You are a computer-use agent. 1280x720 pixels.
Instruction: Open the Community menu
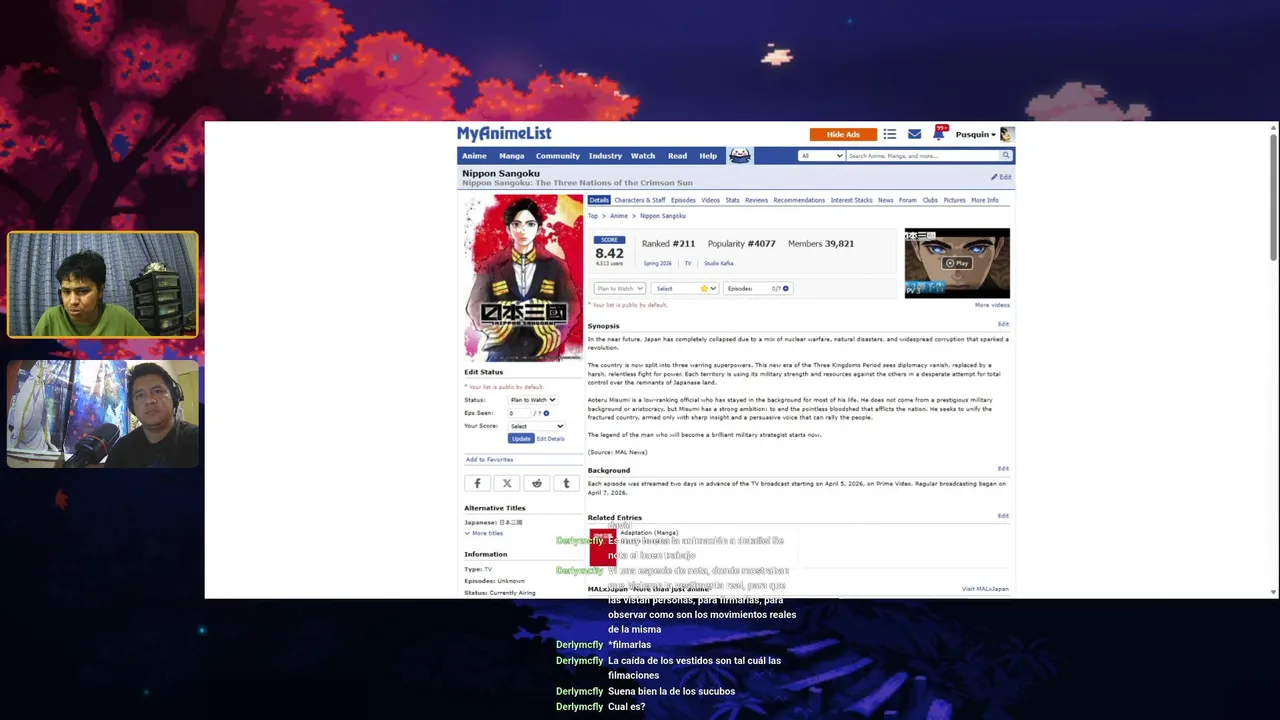557,155
